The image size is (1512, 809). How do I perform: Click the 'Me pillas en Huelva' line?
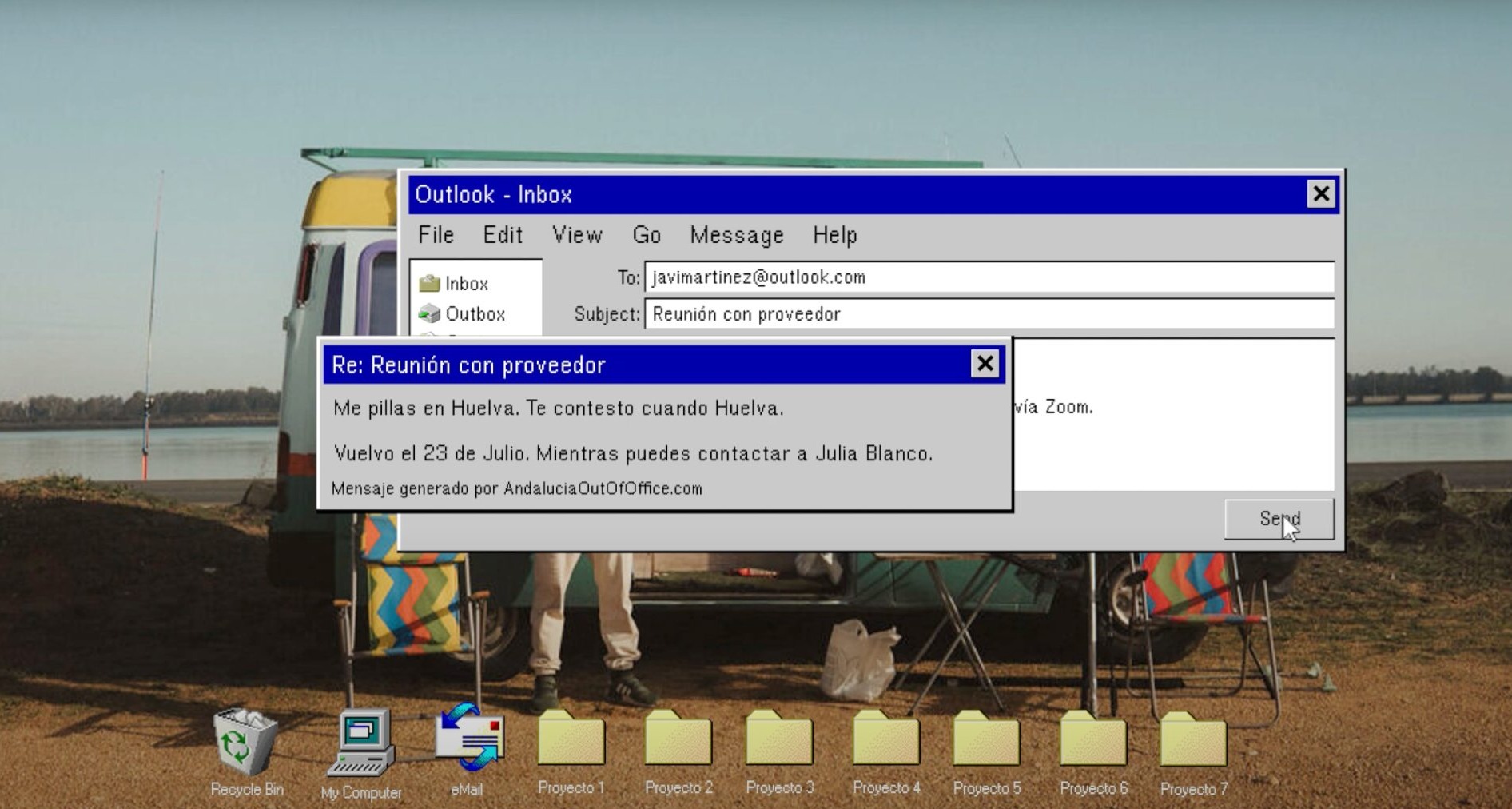[x=559, y=408]
